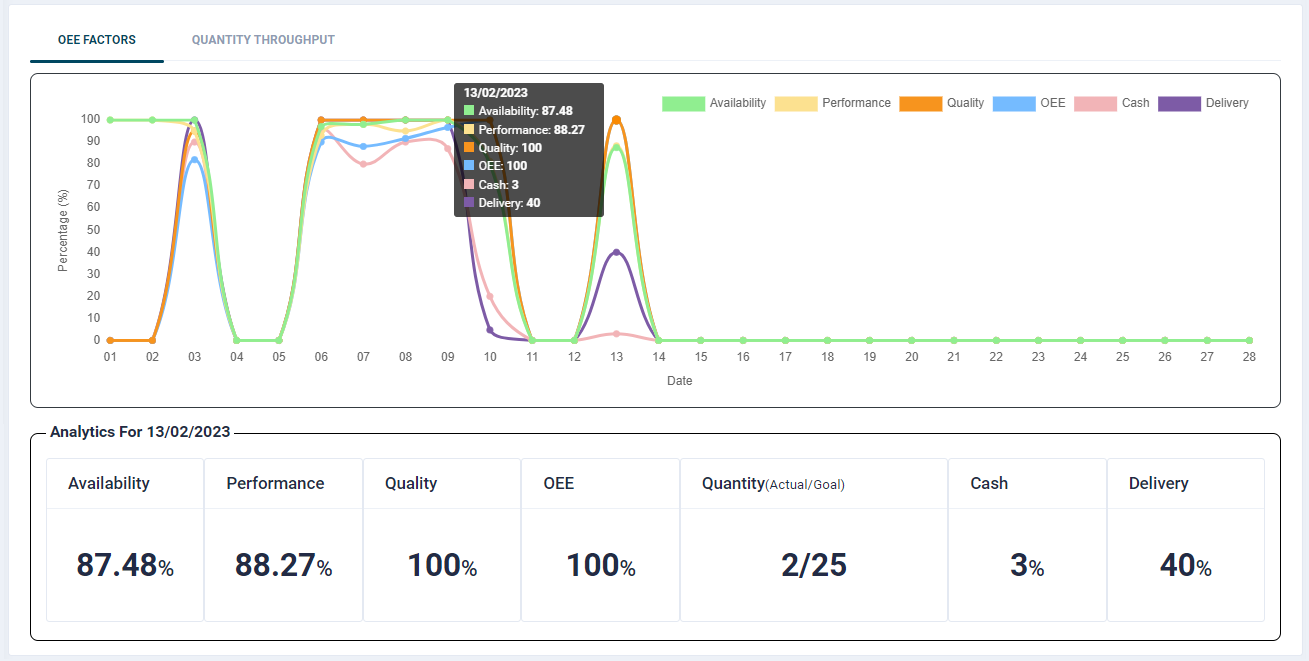Click the Delivery 40% card
Screen dimensions: 1309x661
tap(1185, 540)
